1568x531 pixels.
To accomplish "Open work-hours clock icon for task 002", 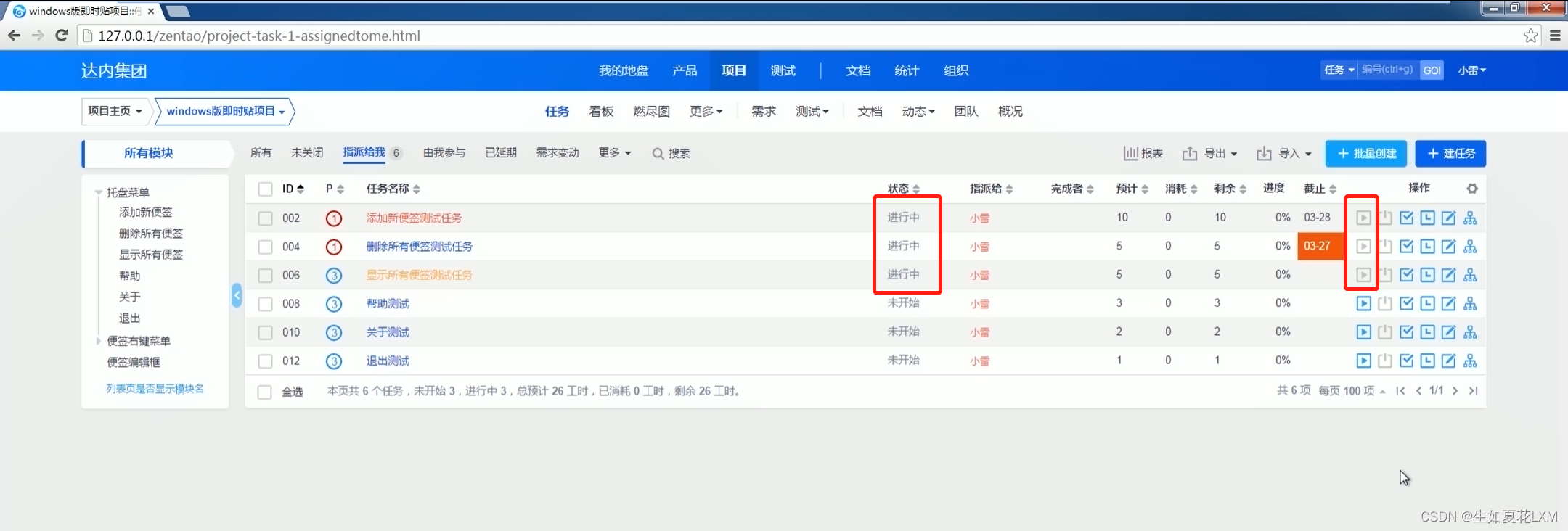I will (x=1427, y=218).
